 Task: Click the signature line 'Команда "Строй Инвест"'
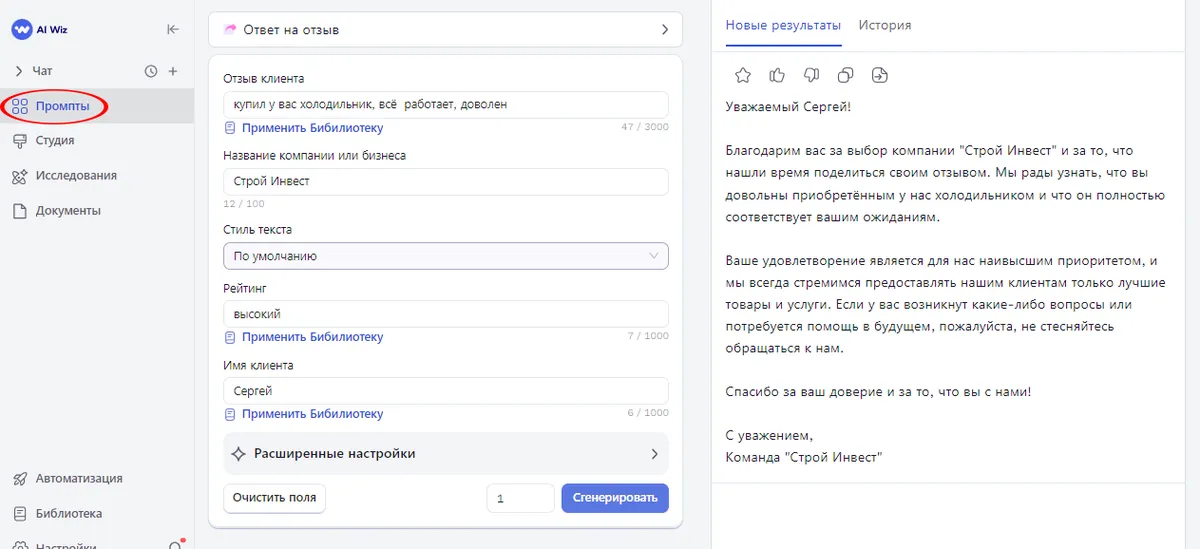coord(803,457)
